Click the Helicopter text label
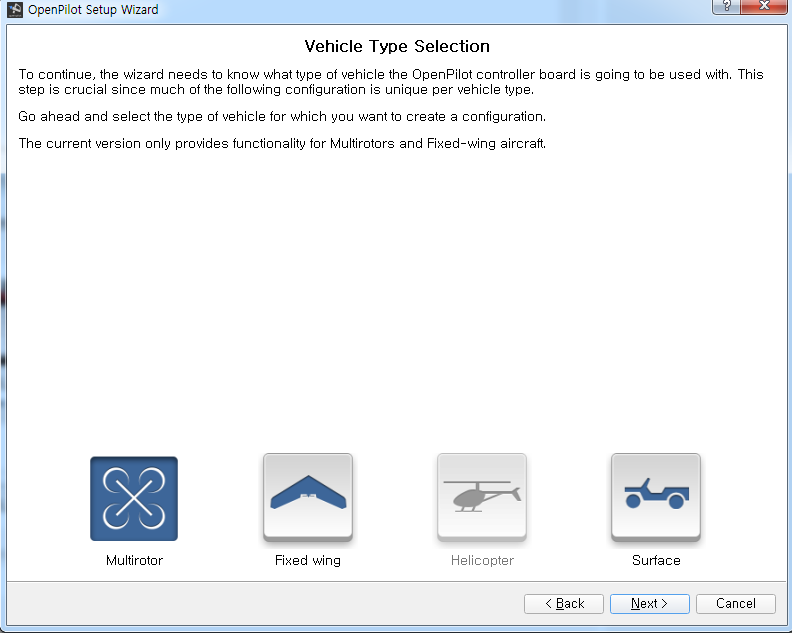792x633 pixels. [x=482, y=561]
